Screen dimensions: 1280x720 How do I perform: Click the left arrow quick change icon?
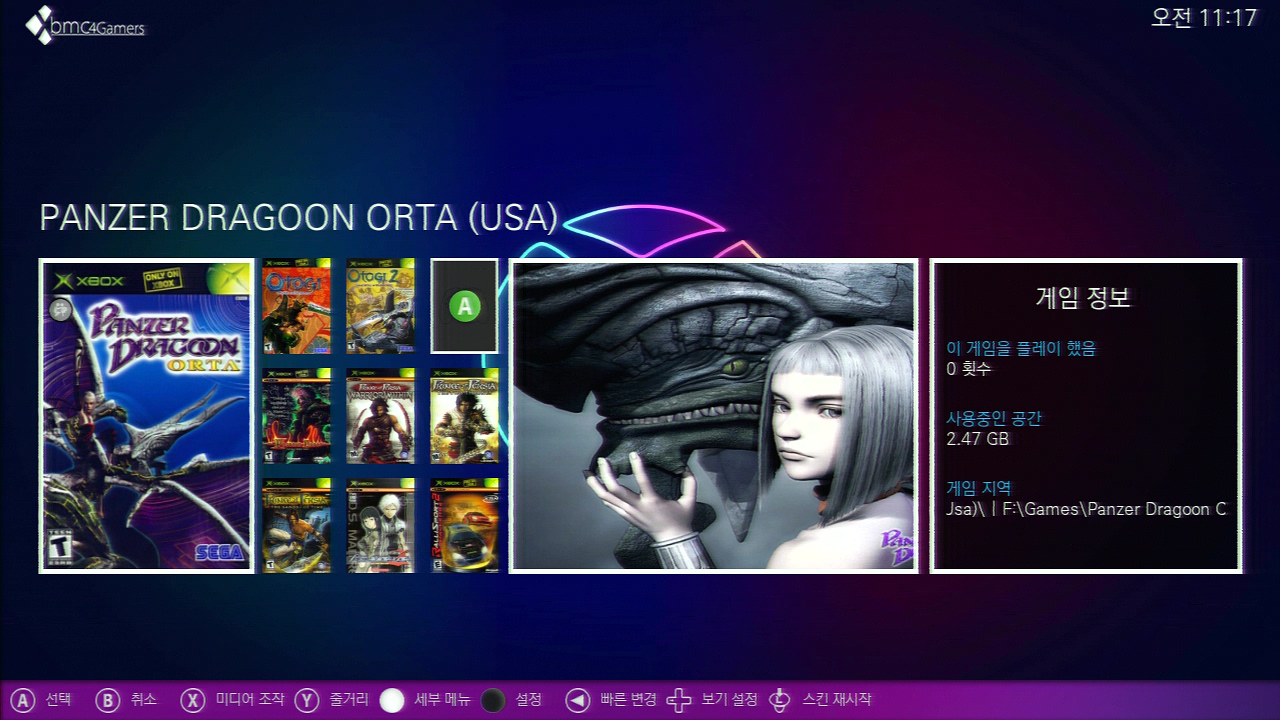pos(577,700)
